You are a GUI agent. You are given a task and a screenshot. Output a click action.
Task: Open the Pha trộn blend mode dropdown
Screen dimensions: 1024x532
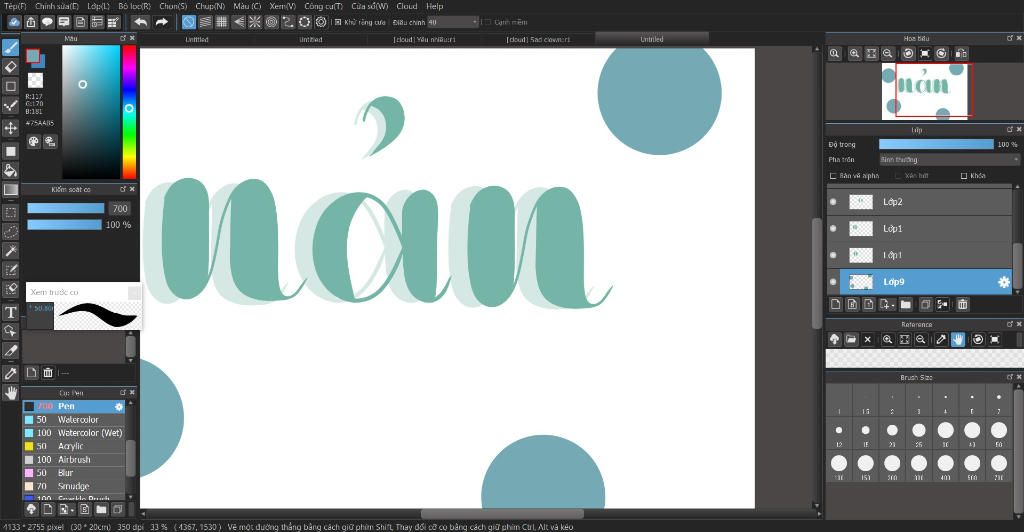pos(949,160)
